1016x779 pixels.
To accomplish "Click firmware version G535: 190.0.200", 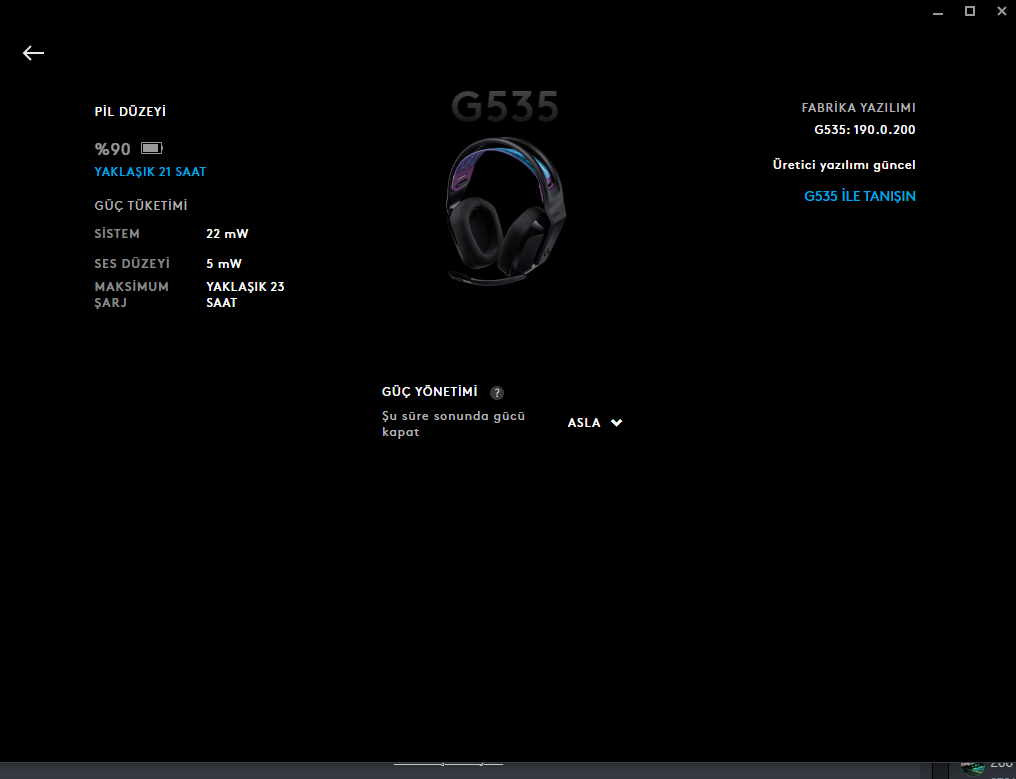I will (x=865, y=130).
